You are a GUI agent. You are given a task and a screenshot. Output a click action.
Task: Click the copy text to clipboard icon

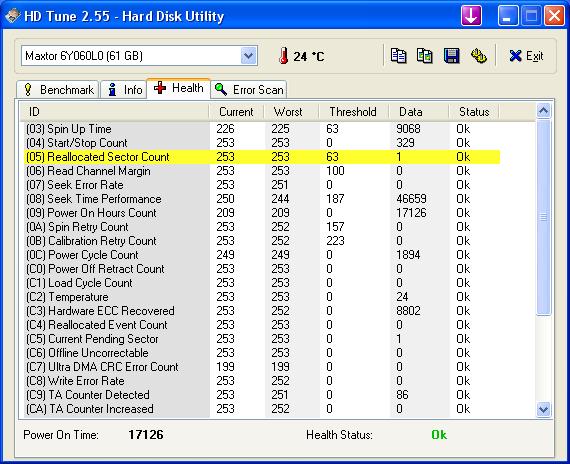click(x=398, y=56)
